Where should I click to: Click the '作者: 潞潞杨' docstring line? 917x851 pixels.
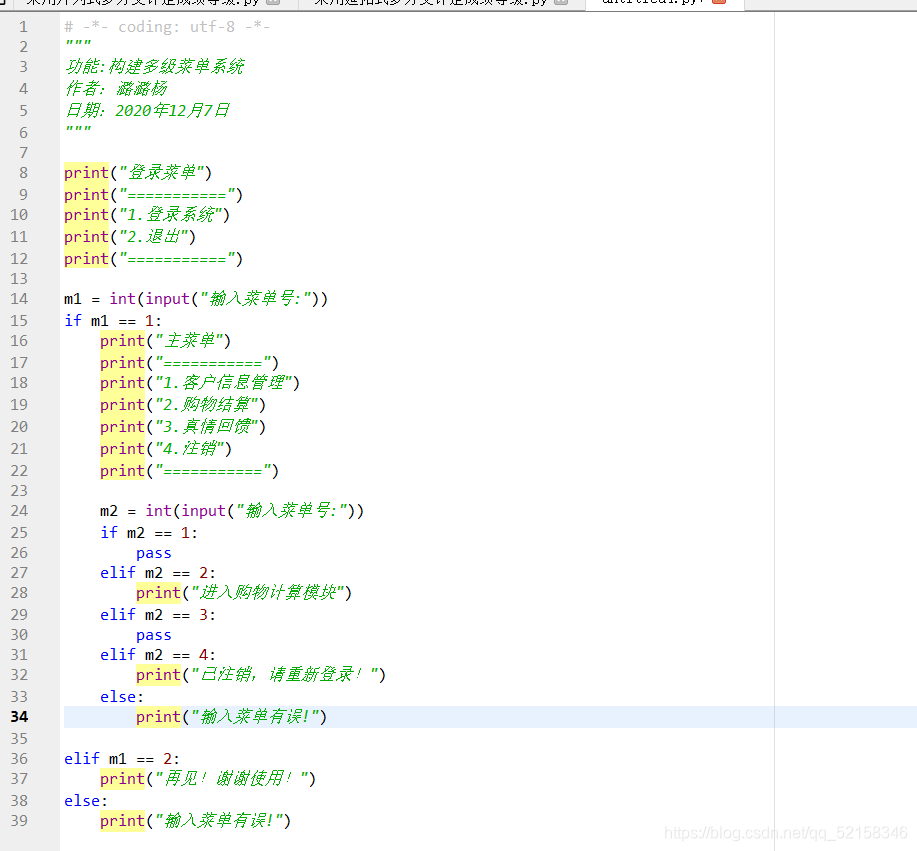[116, 88]
